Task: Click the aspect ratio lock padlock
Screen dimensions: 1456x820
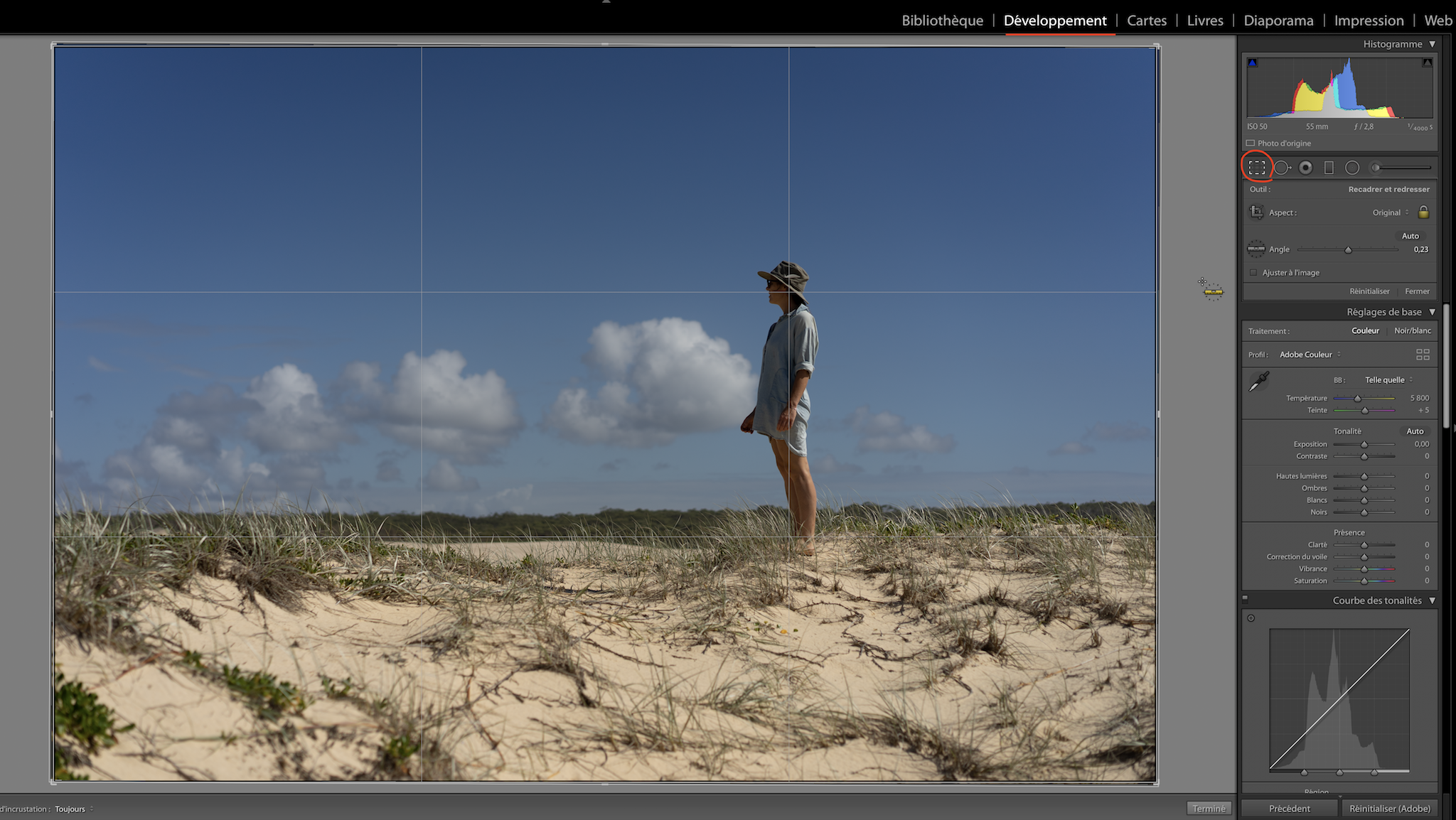Action: 1423,212
